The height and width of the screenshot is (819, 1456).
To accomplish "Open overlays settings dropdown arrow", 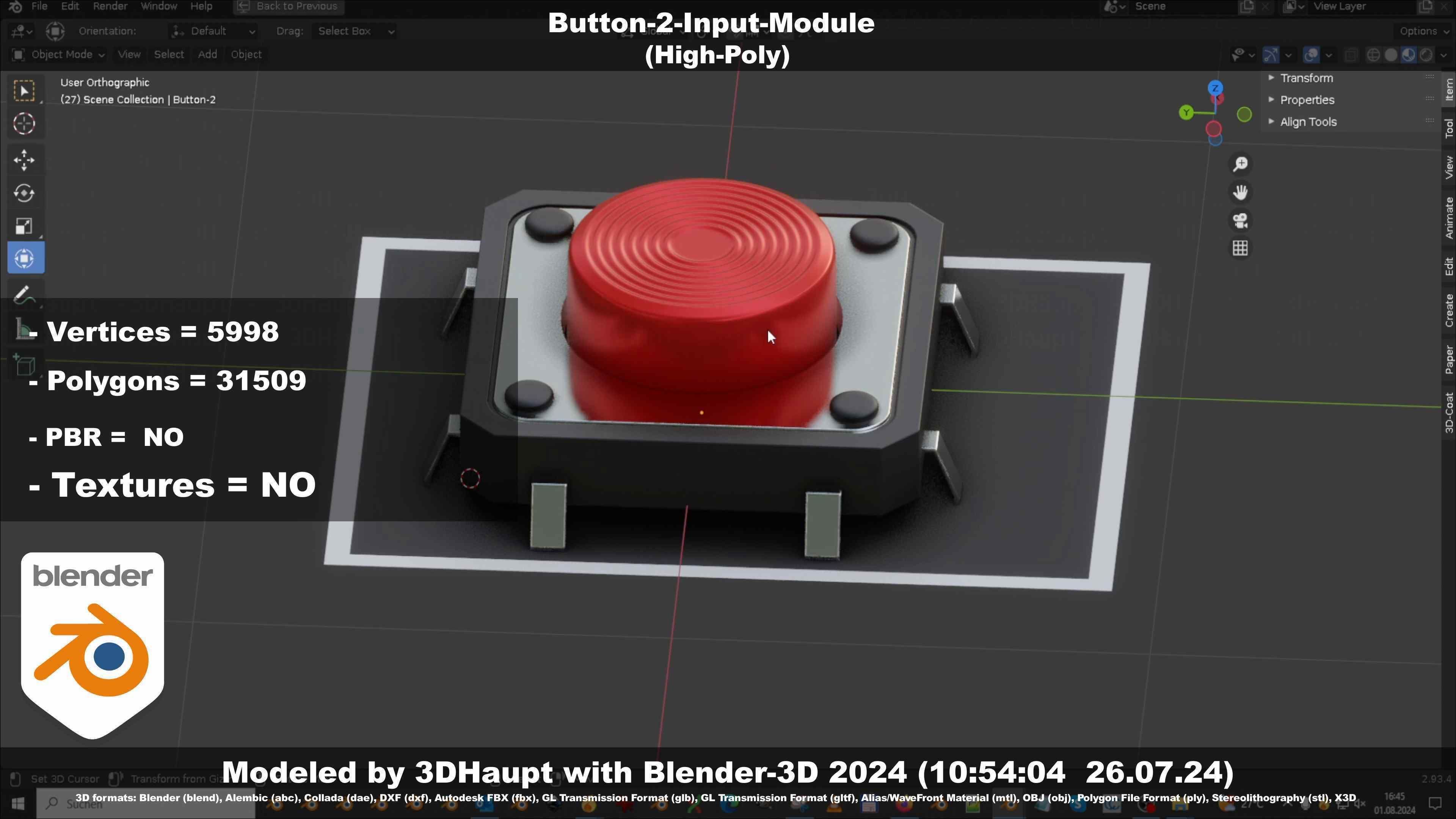I will click(x=1329, y=55).
